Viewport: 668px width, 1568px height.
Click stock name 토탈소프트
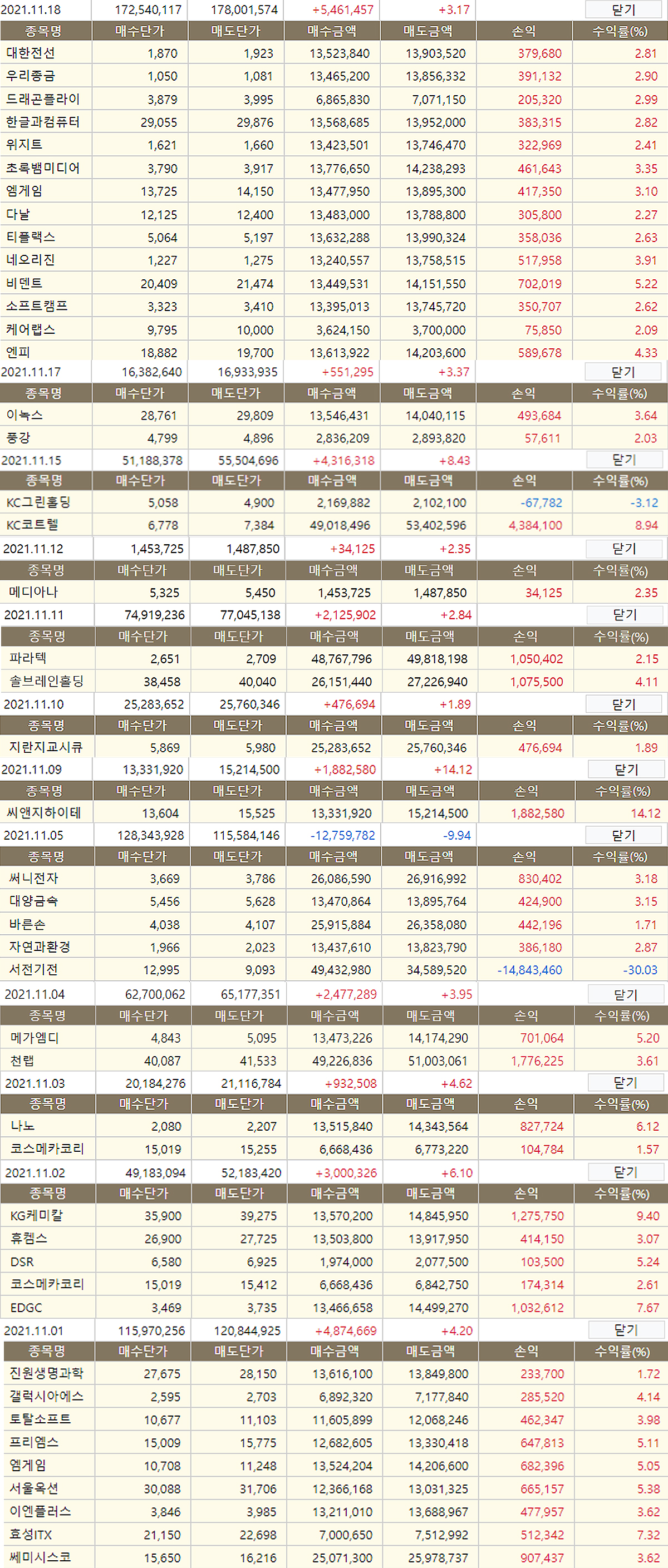40,1419
